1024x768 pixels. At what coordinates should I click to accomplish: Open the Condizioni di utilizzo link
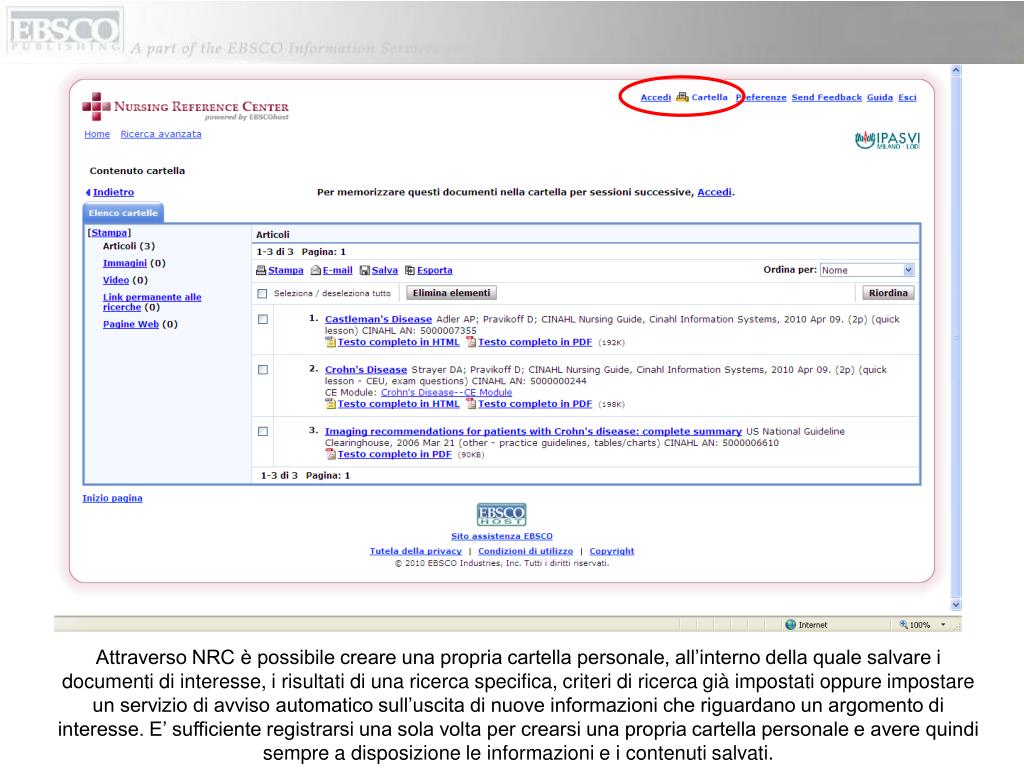[525, 551]
